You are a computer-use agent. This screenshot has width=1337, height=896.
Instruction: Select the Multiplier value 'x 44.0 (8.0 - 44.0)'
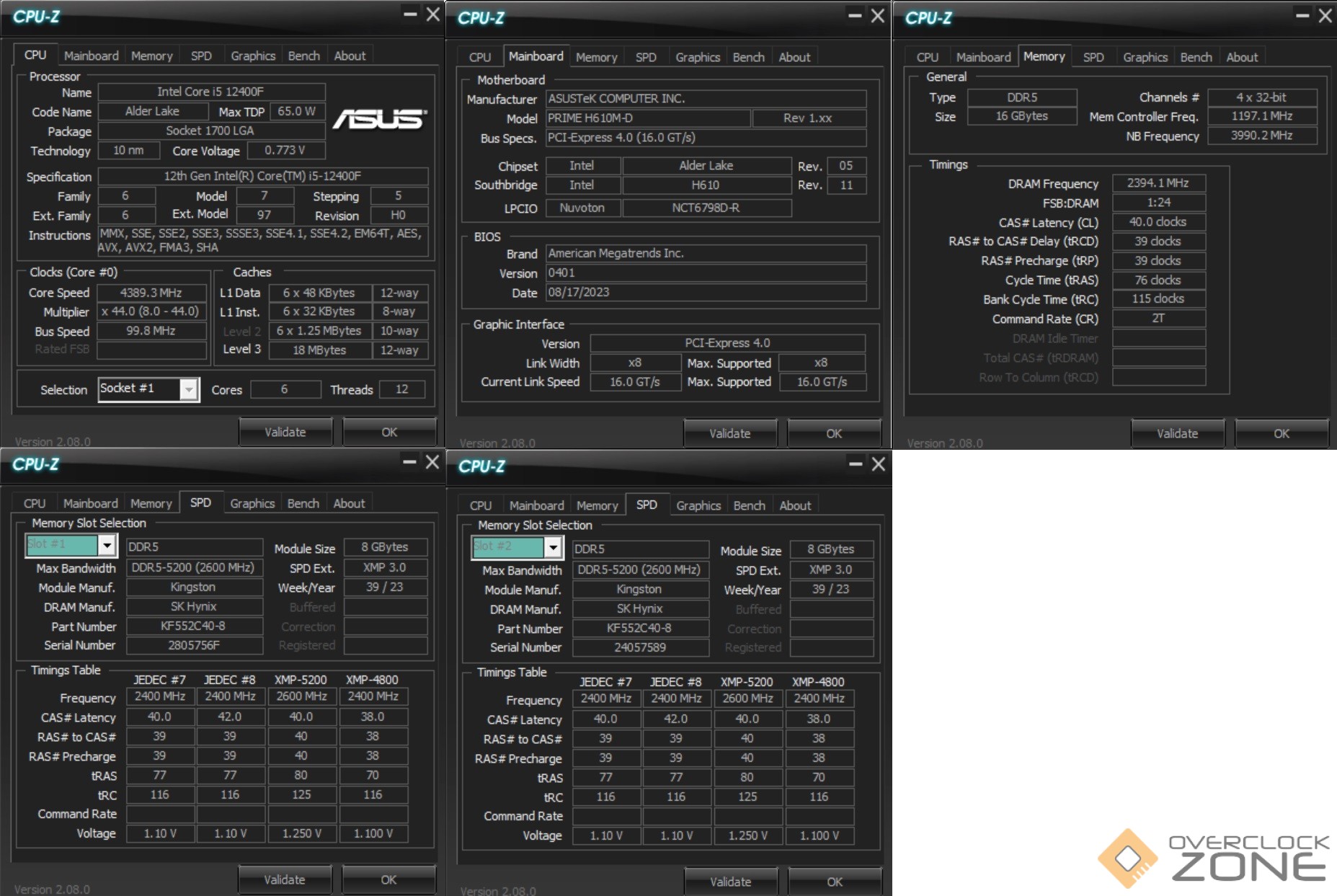tap(151, 311)
